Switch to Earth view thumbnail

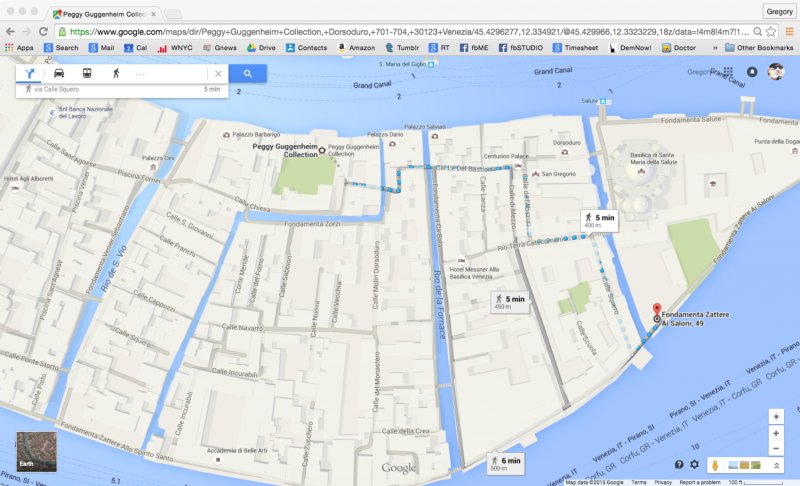click(x=37, y=452)
